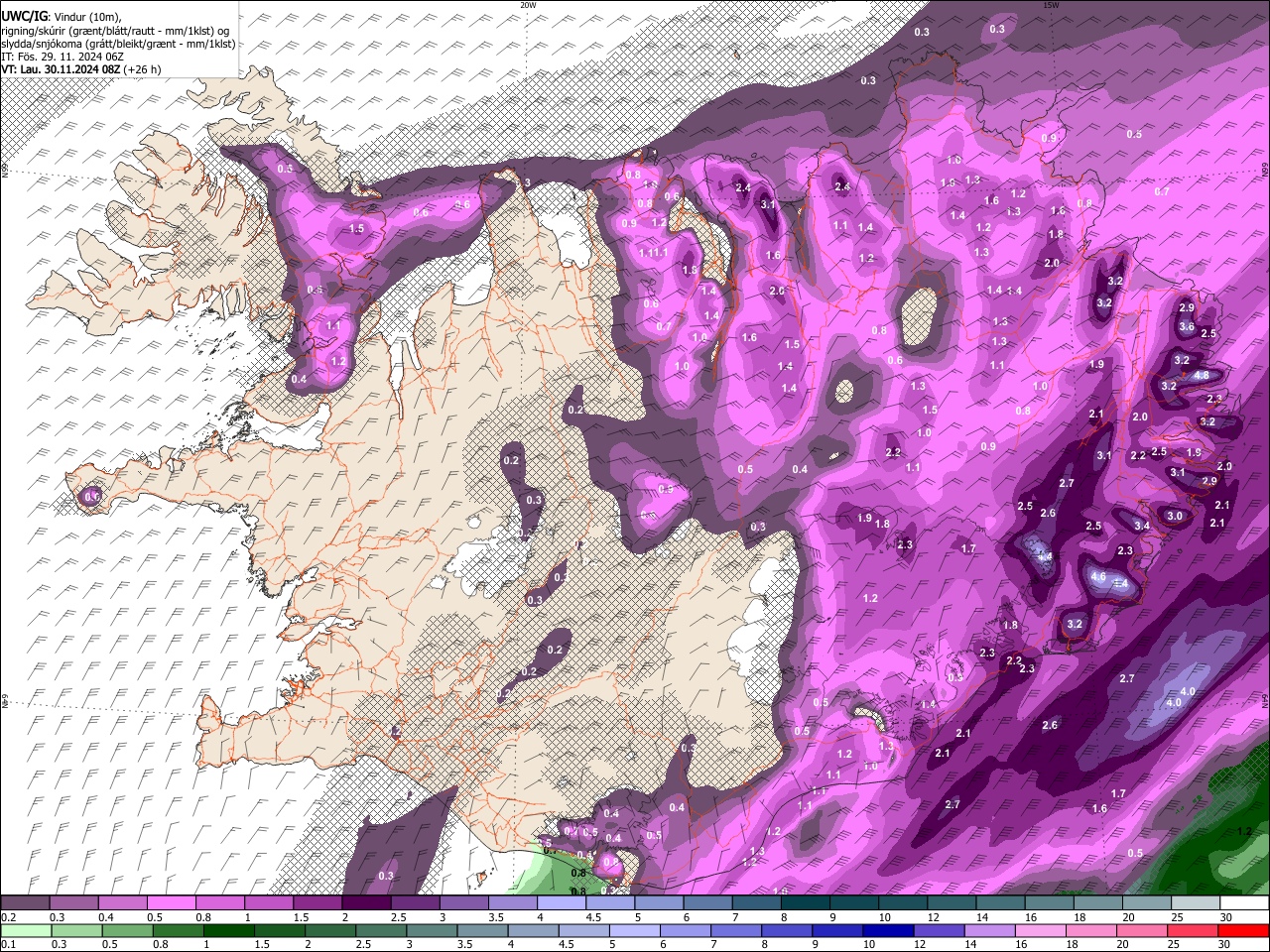Click the dark blue swatch labeled 10 in lower legend row
Viewport: 1270px width, 952px height.
click(x=888, y=931)
